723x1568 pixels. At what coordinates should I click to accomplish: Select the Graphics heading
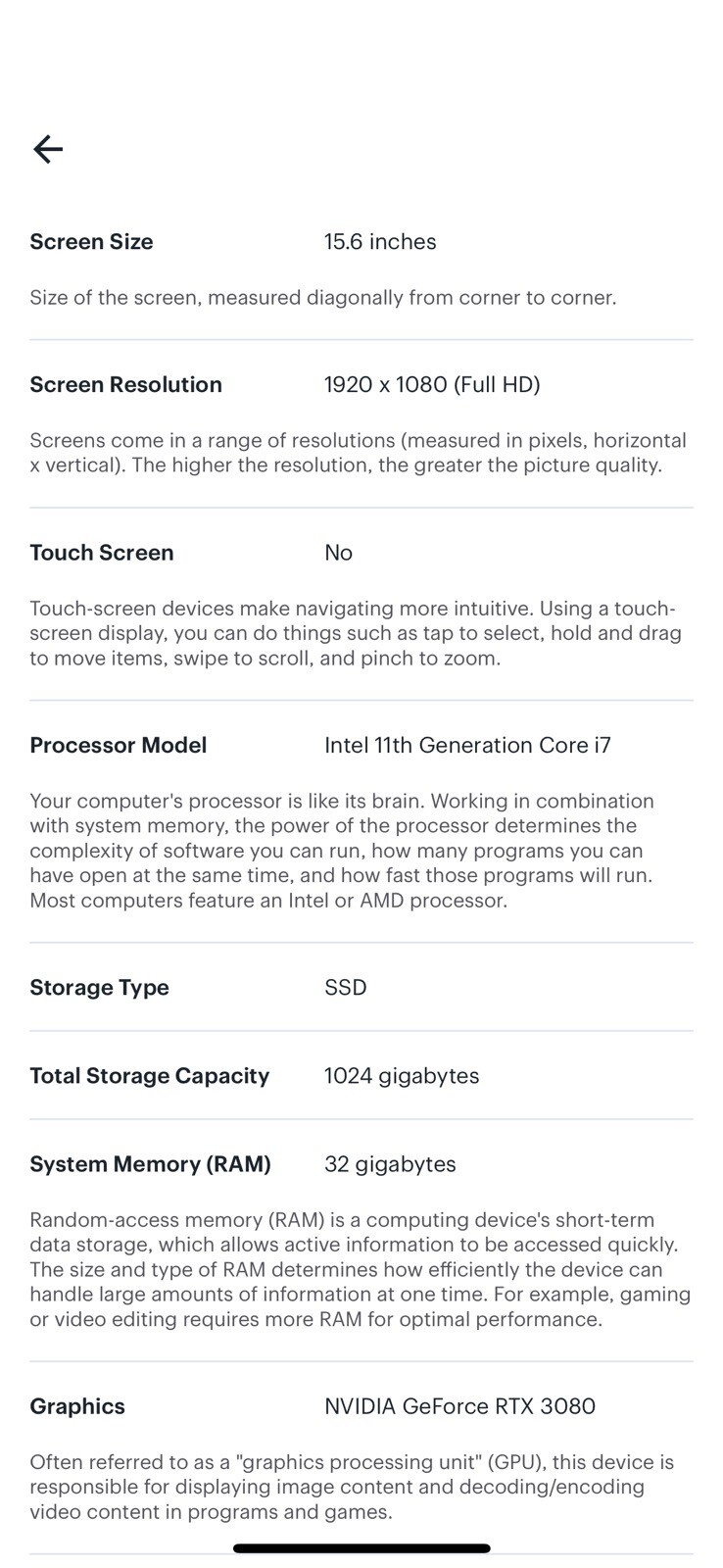pyautogui.click(x=77, y=1406)
